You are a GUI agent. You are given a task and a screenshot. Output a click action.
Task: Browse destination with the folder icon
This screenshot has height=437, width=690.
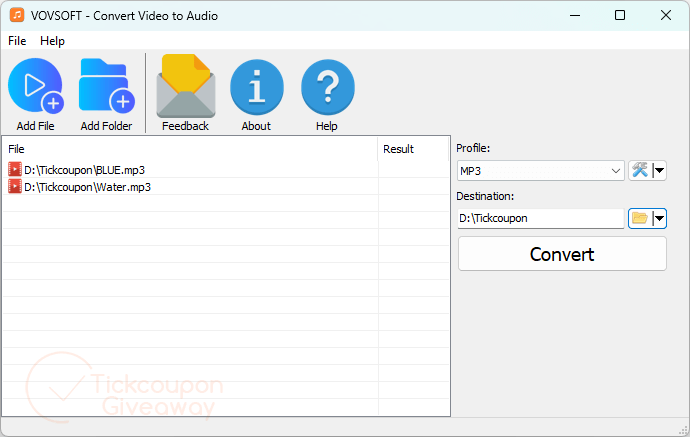coord(640,218)
